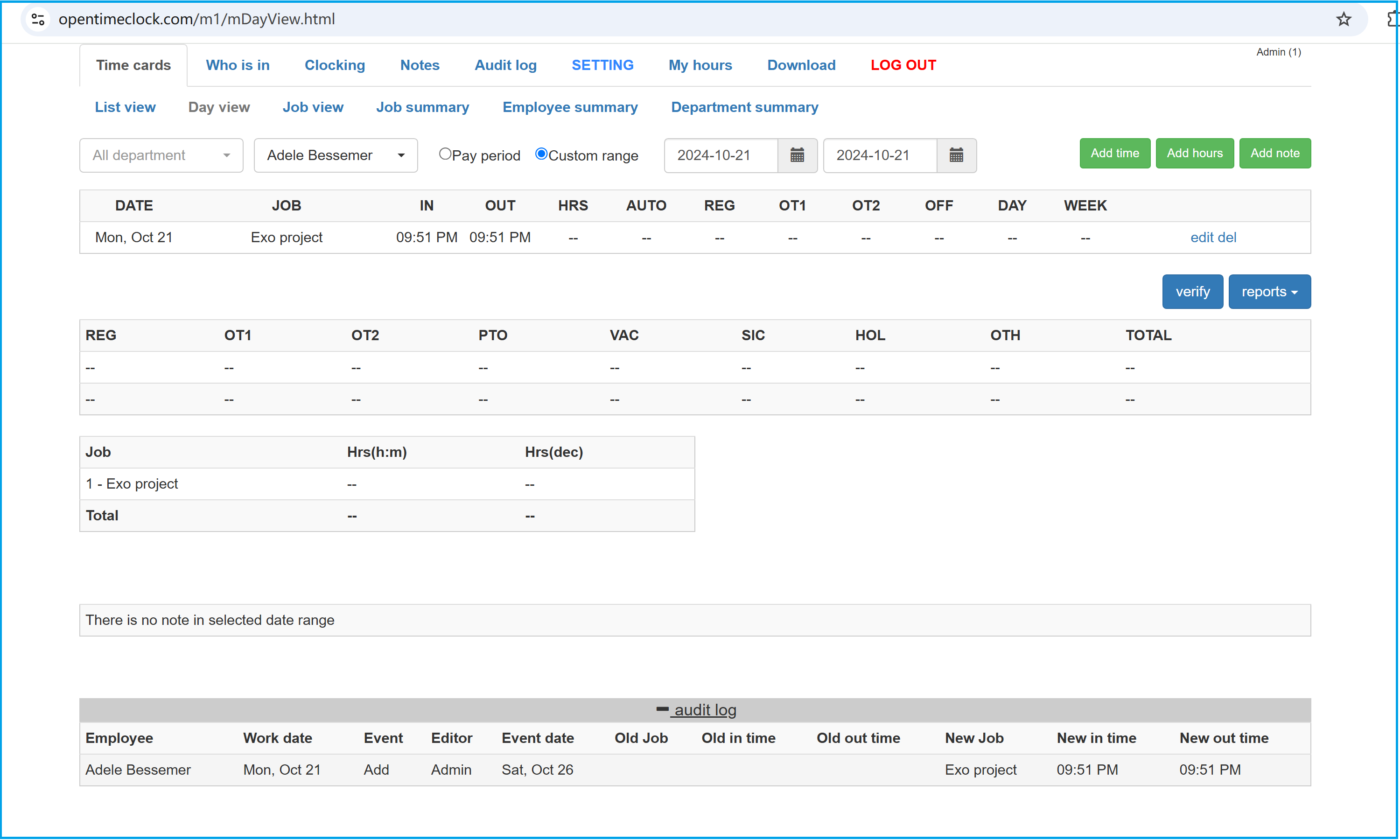Click the Add hours button
Screen dimensions: 1400x840
pos(1195,154)
